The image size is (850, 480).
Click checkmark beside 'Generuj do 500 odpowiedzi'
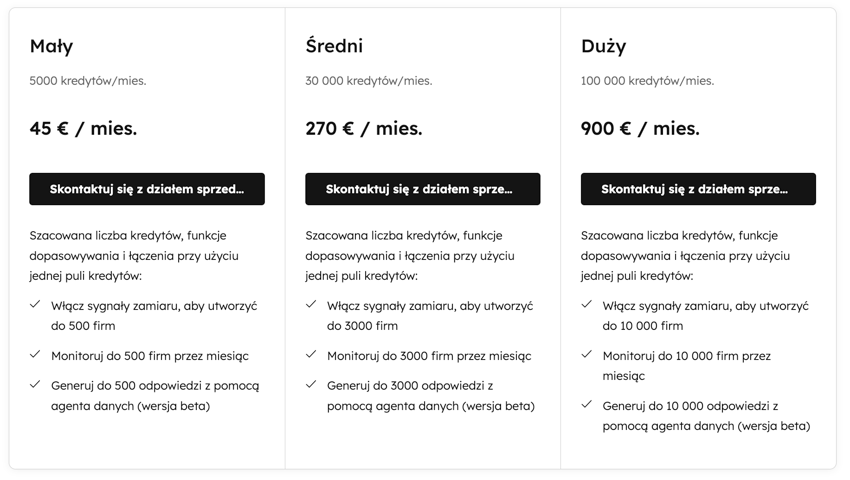[x=36, y=385]
